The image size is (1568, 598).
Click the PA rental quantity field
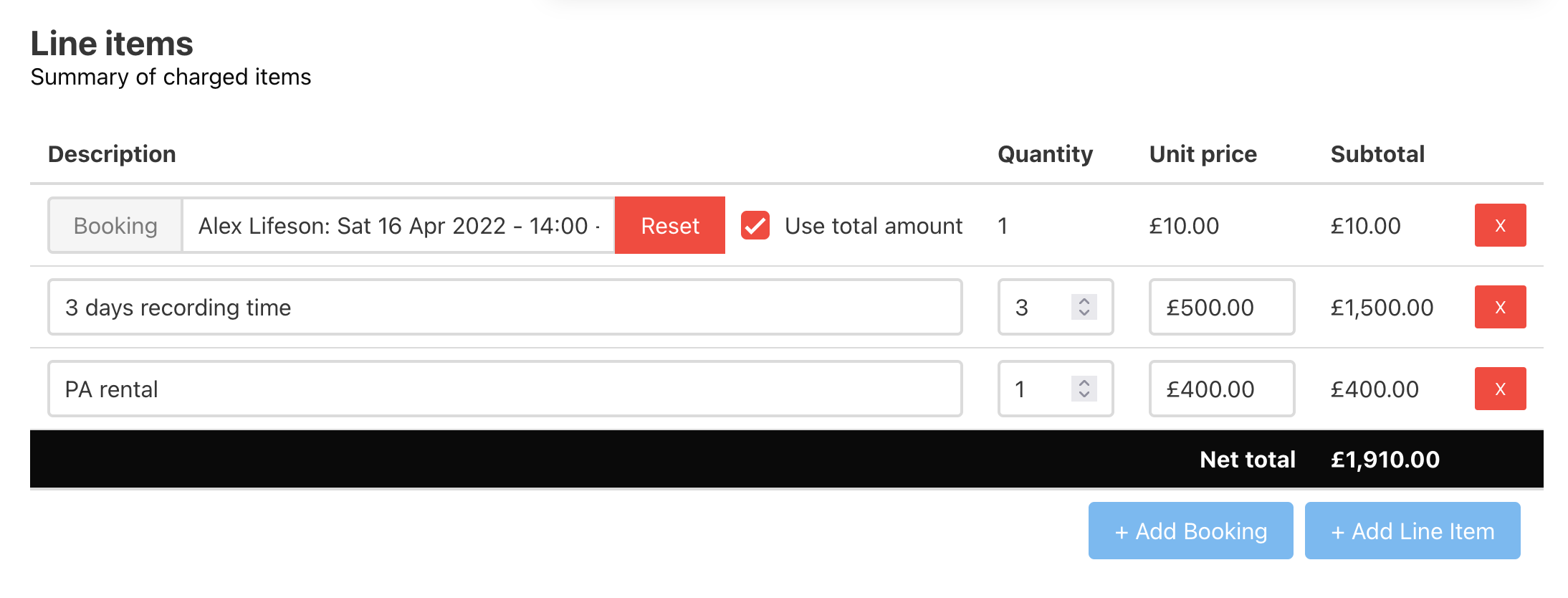point(1056,389)
